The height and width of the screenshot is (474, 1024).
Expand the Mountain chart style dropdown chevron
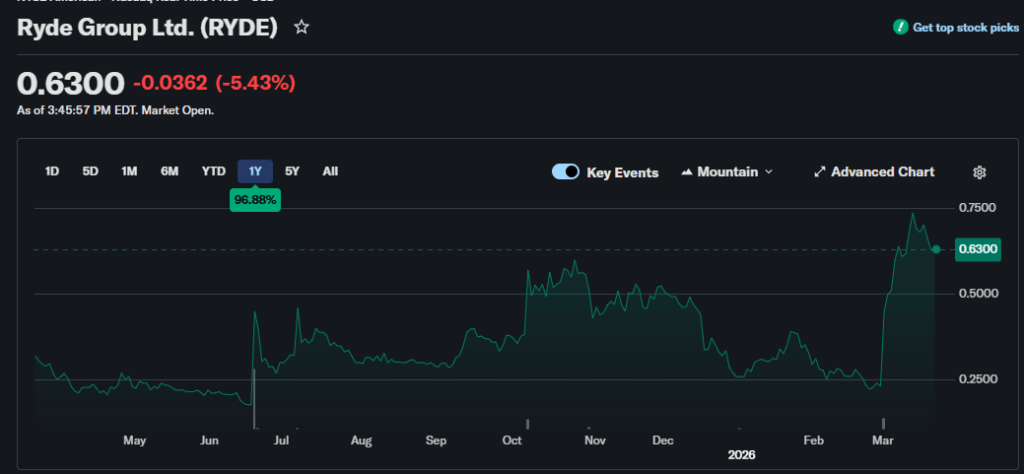click(769, 172)
